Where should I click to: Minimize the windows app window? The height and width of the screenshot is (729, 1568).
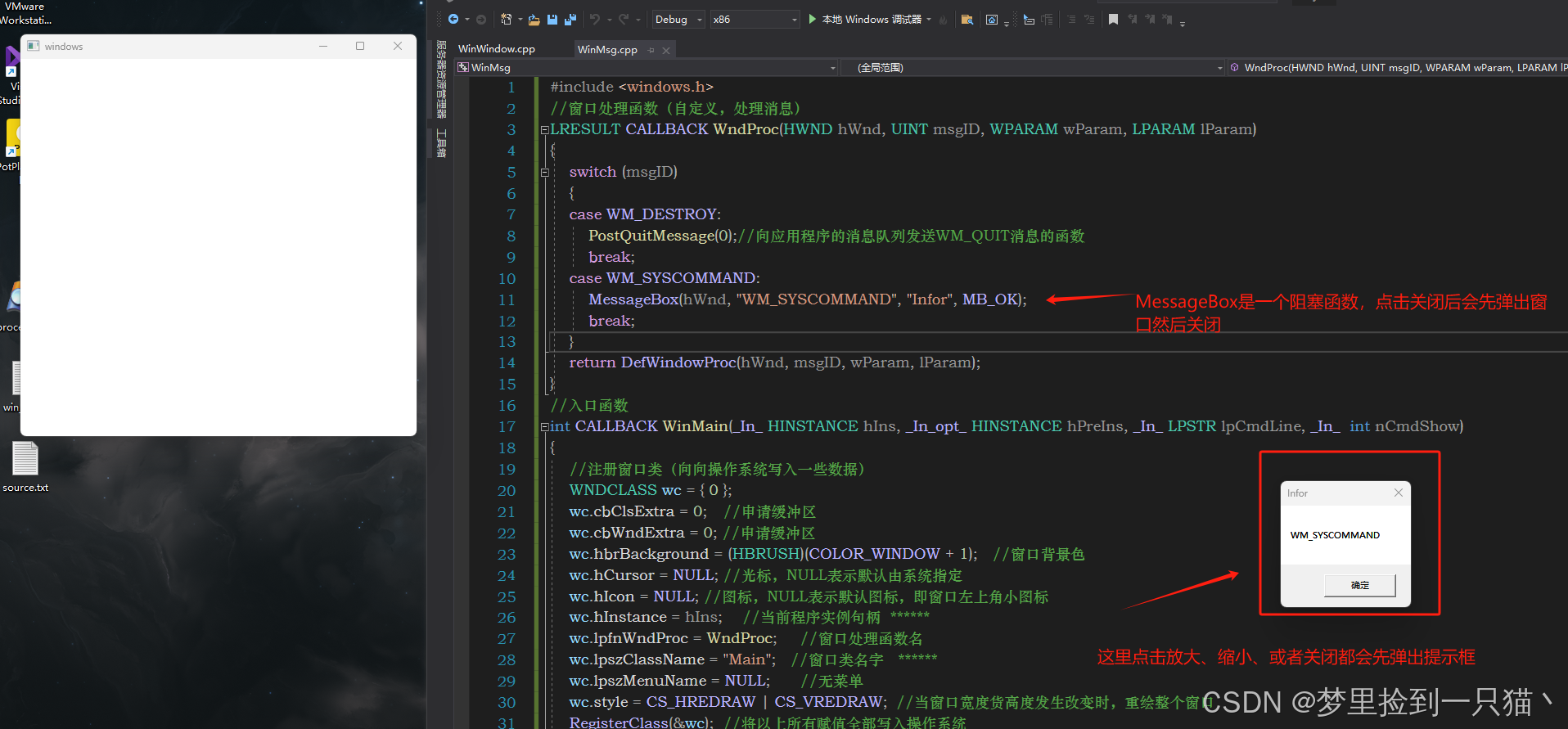323,46
